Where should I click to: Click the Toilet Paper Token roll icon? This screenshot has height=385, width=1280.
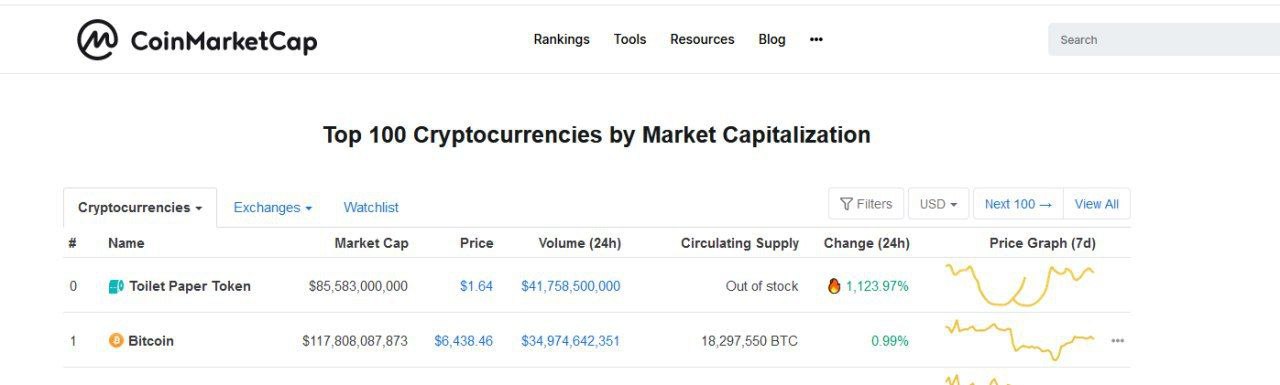(116, 286)
